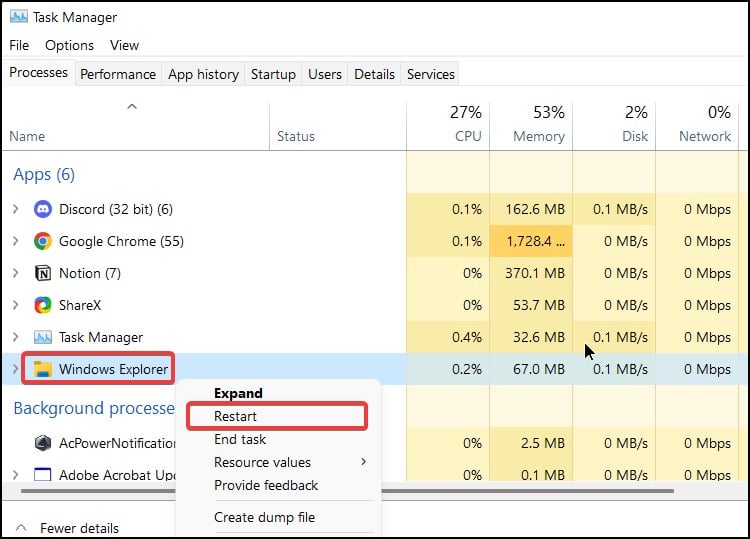Sort processes by the Disk column
The width and height of the screenshot is (750, 539).
[614, 125]
